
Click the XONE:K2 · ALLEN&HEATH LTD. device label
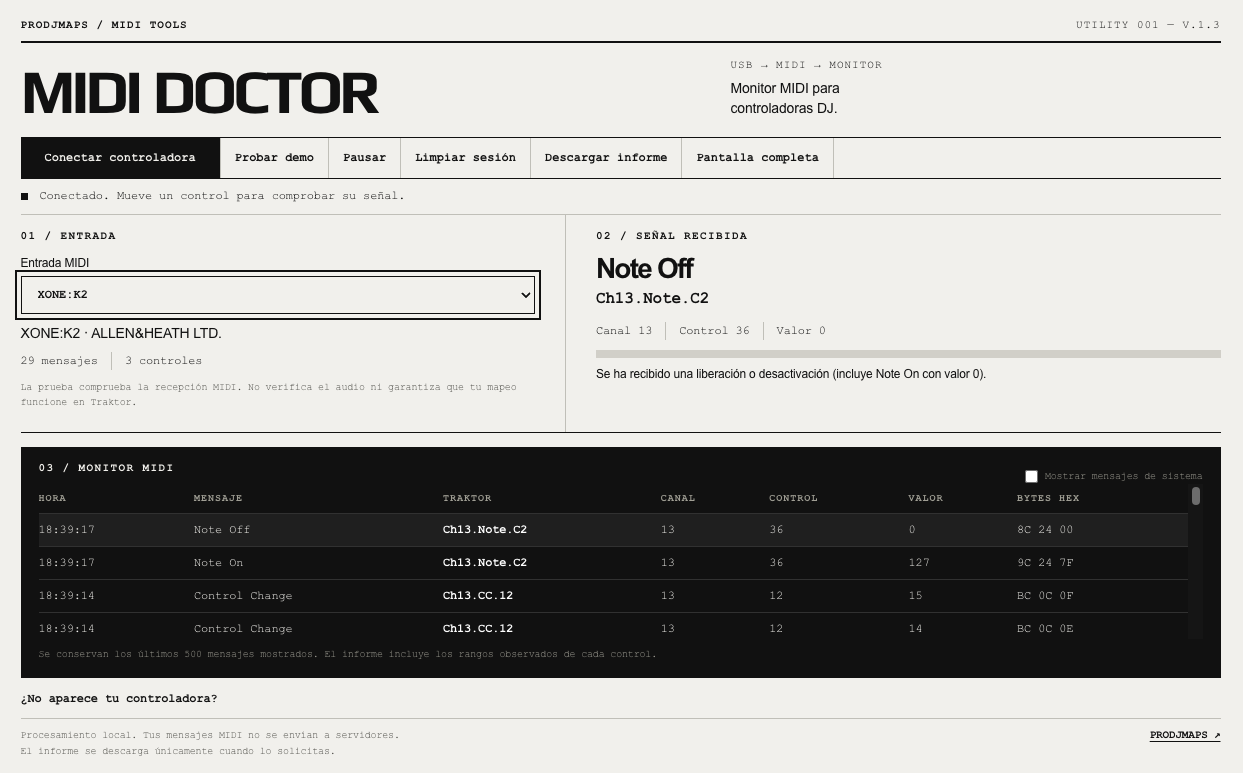(x=121, y=334)
